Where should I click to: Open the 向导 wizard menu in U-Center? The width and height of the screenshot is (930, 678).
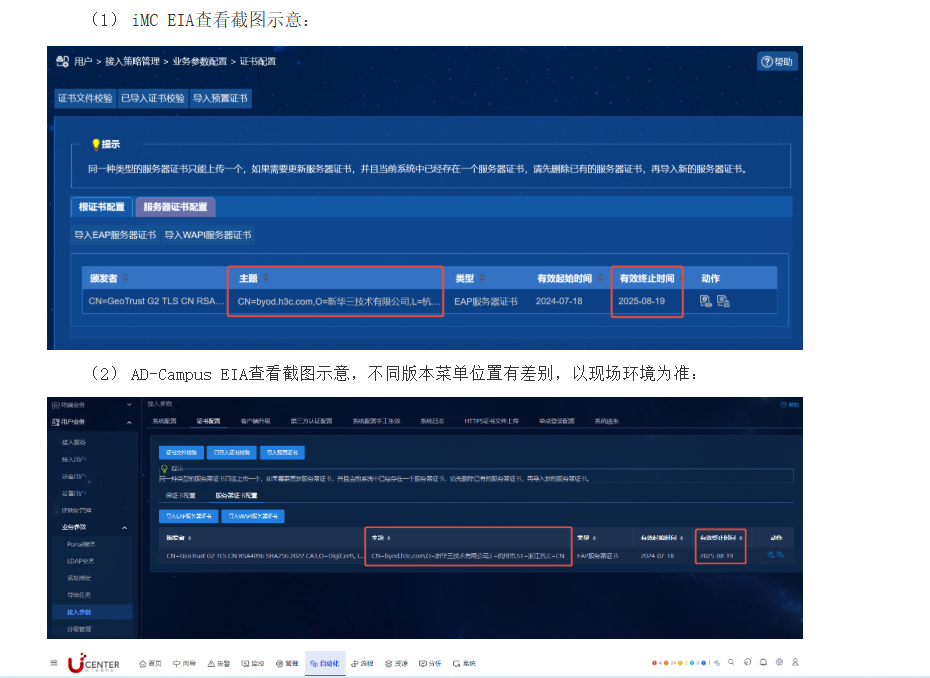184,664
